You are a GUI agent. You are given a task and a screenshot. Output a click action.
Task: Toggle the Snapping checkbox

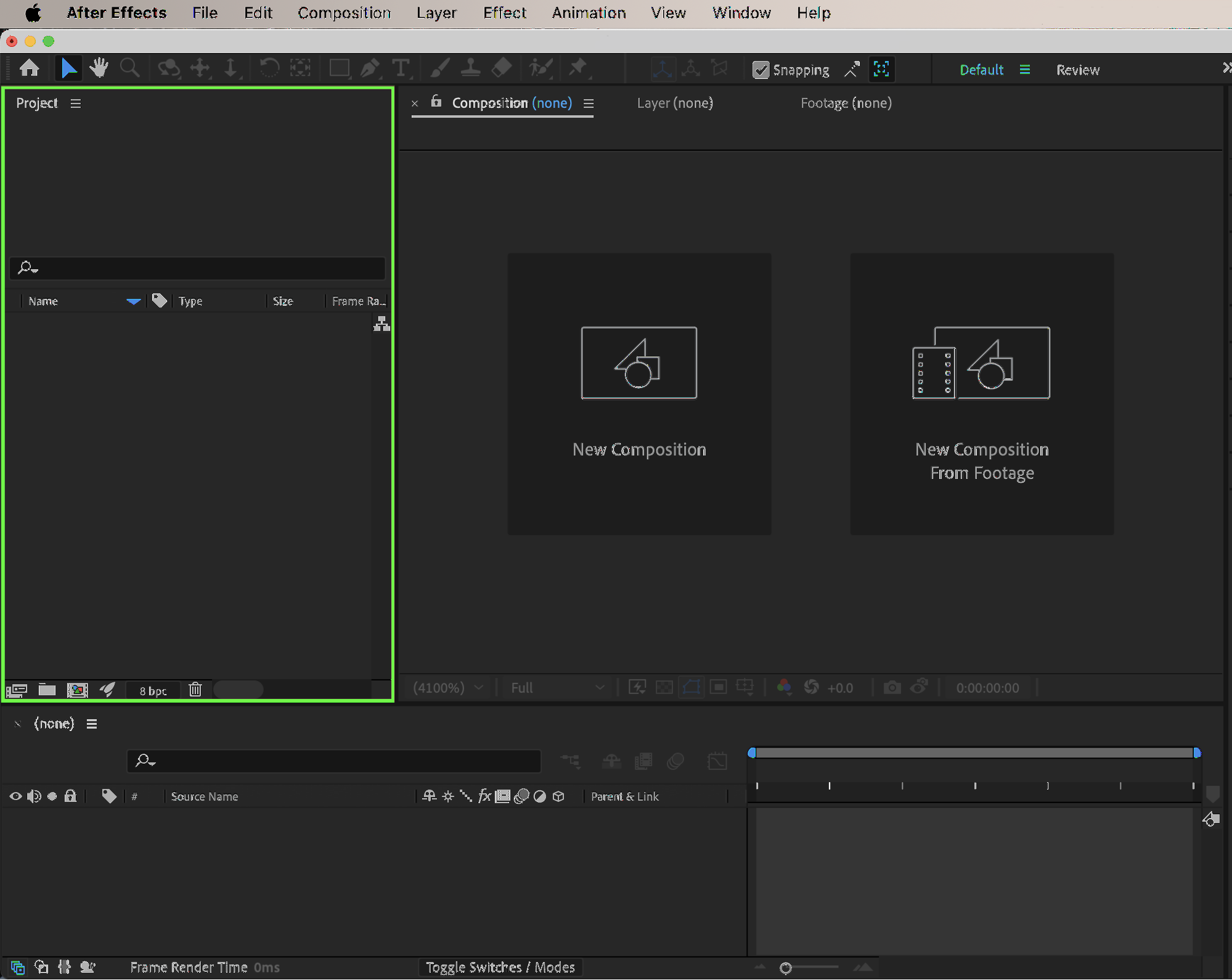point(761,70)
